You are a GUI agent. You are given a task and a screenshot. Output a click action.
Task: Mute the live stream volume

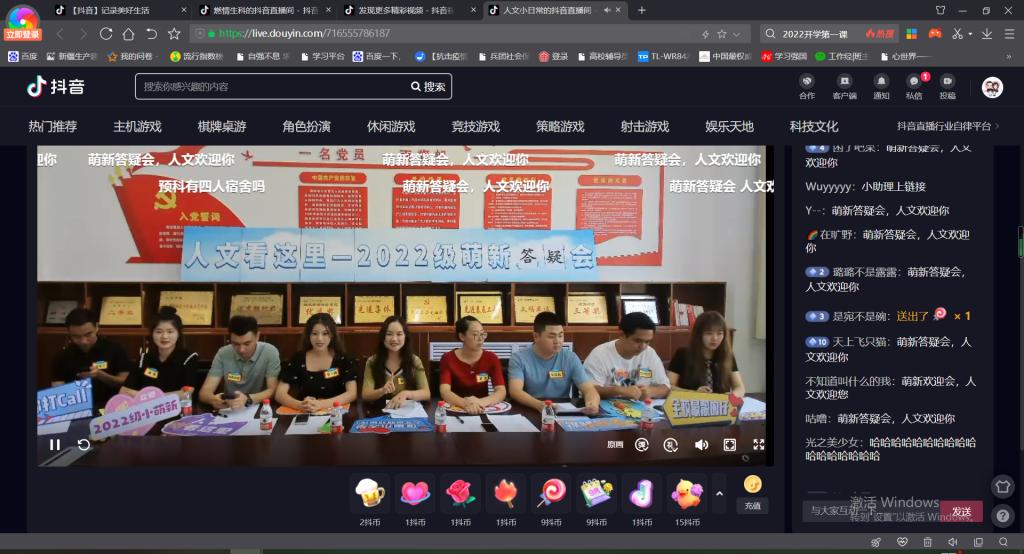point(701,445)
